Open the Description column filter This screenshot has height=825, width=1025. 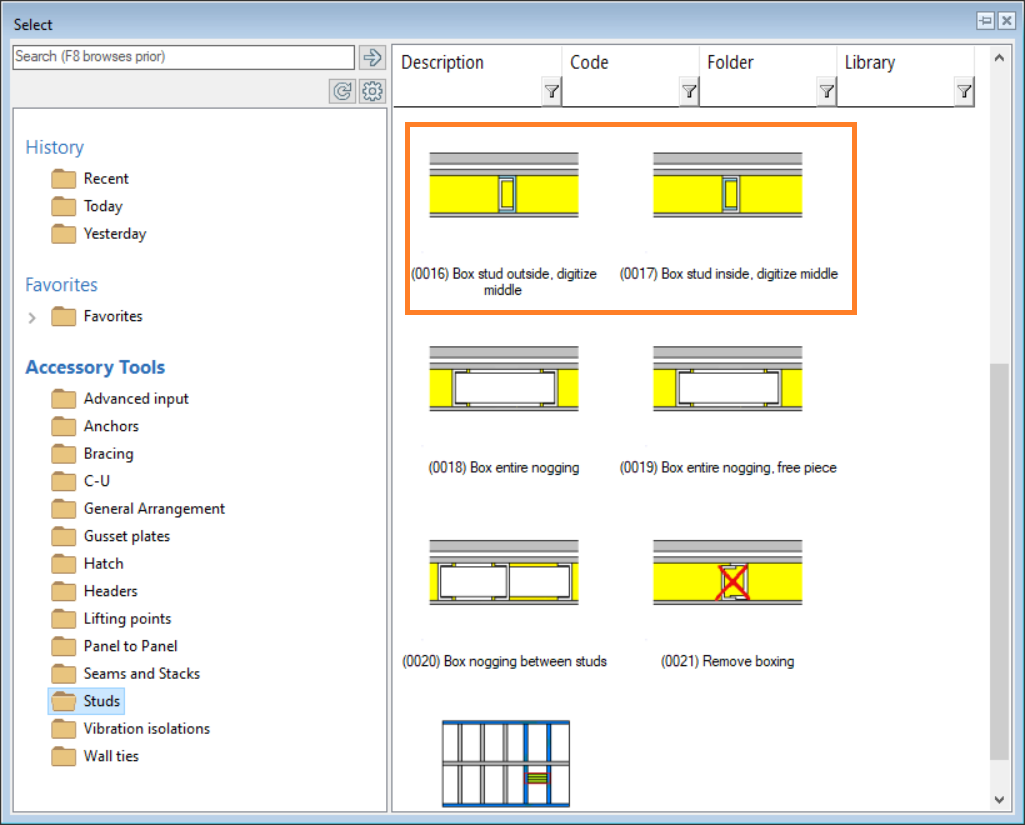[x=551, y=92]
